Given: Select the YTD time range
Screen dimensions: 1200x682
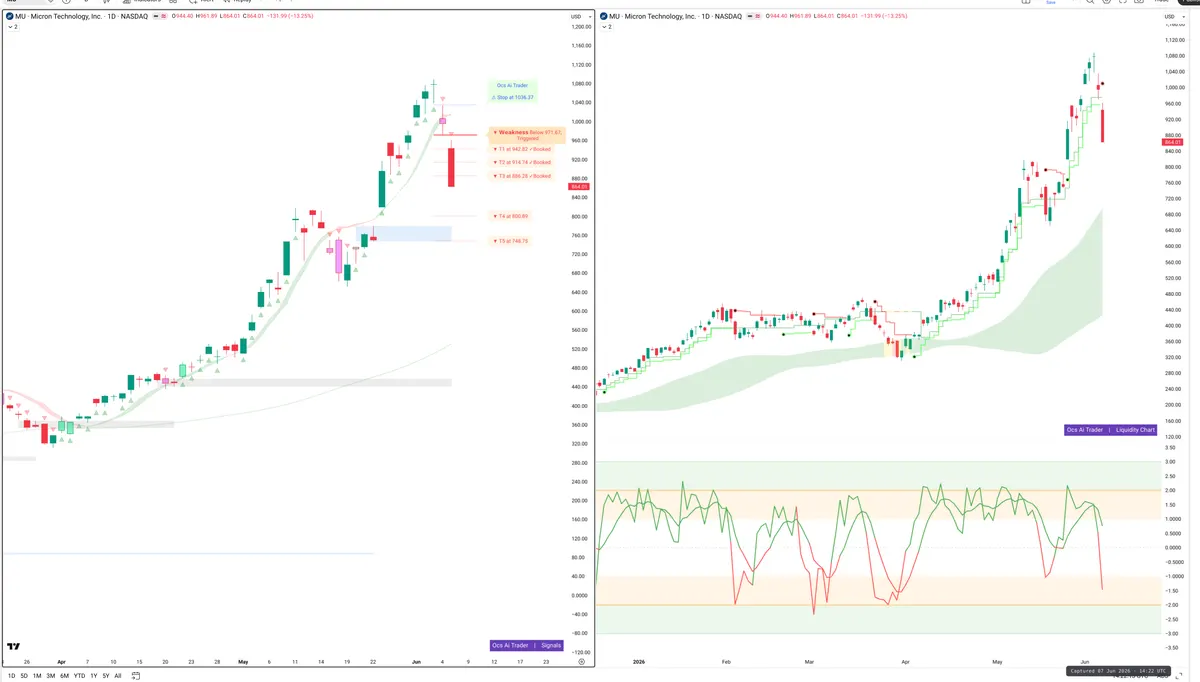Looking at the screenshot, I should 80,676.
